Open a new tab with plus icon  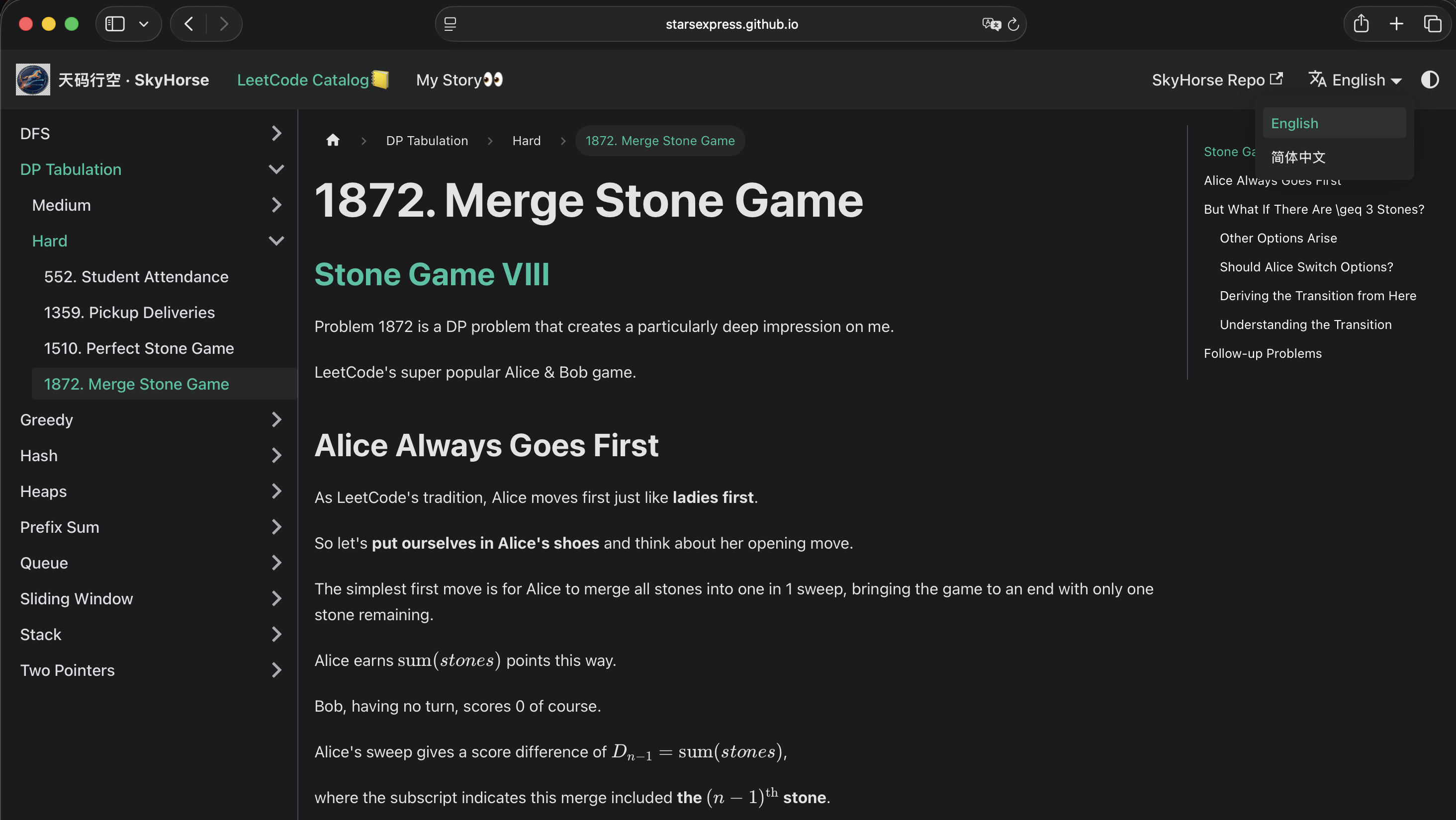pyautogui.click(x=1396, y=24)
